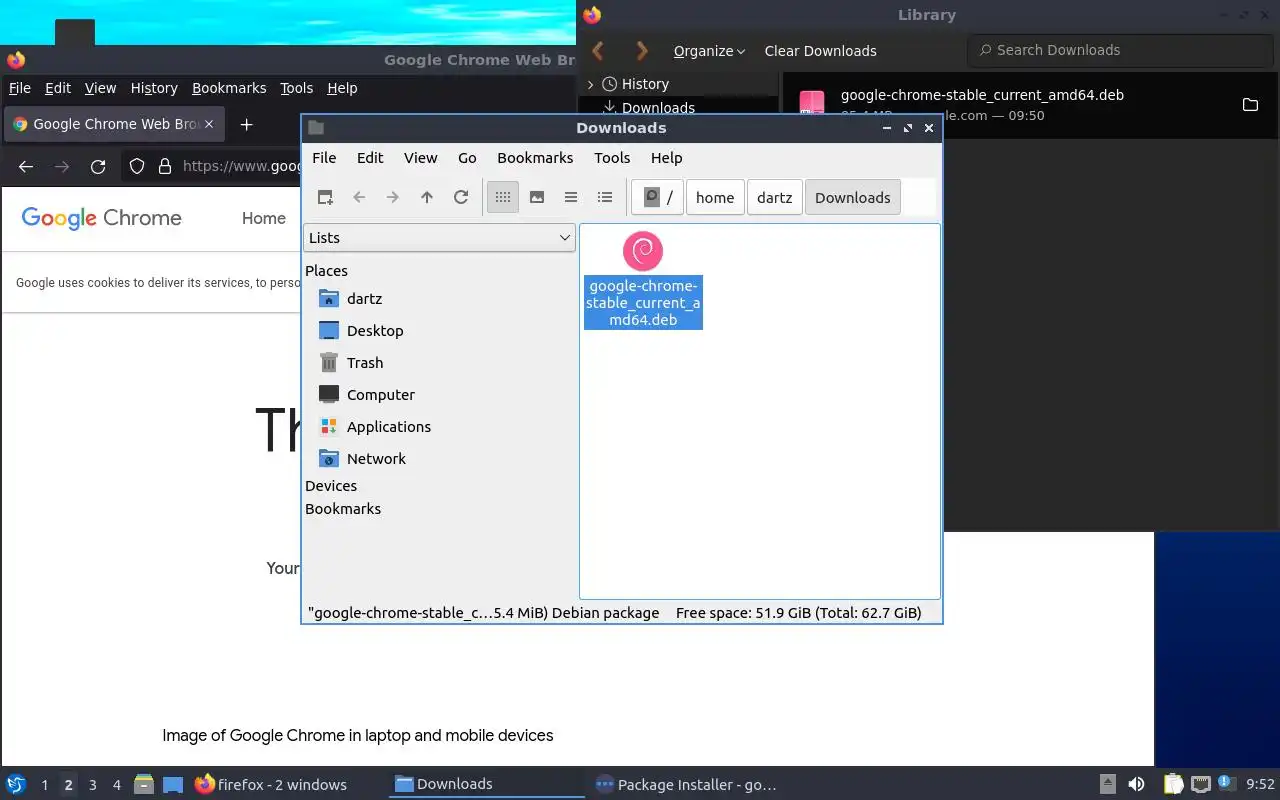Open a new Firefox tab
The height and width of the screenshot is (800, 1280).
pyautogui.click(x=246, y=124)
